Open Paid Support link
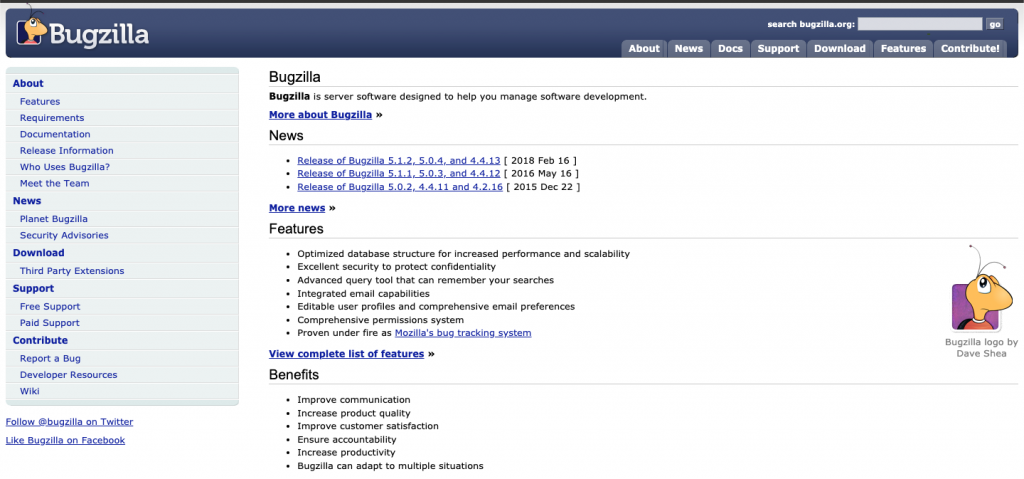Screen dimensions: 1024x479 pyautogui.click(x=50, y=323)
